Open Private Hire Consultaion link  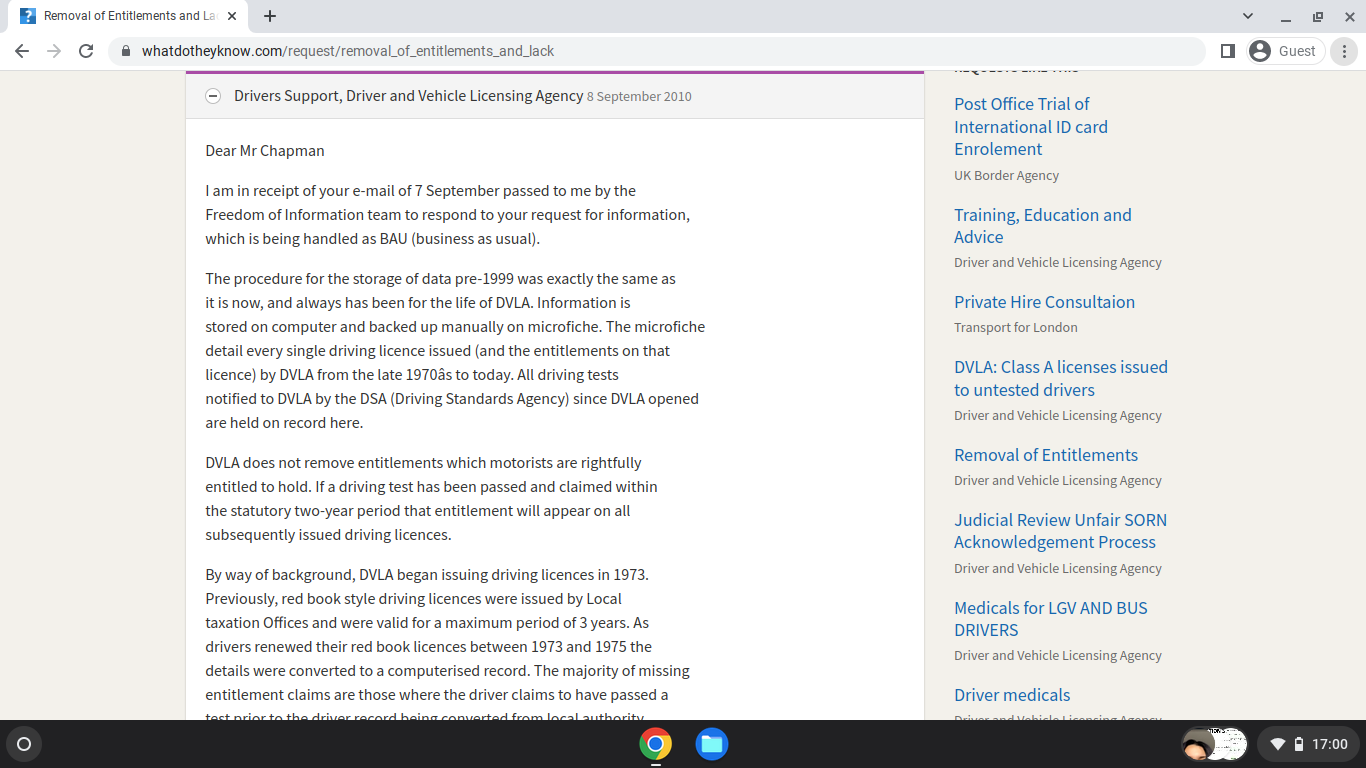click(1044, 302)
